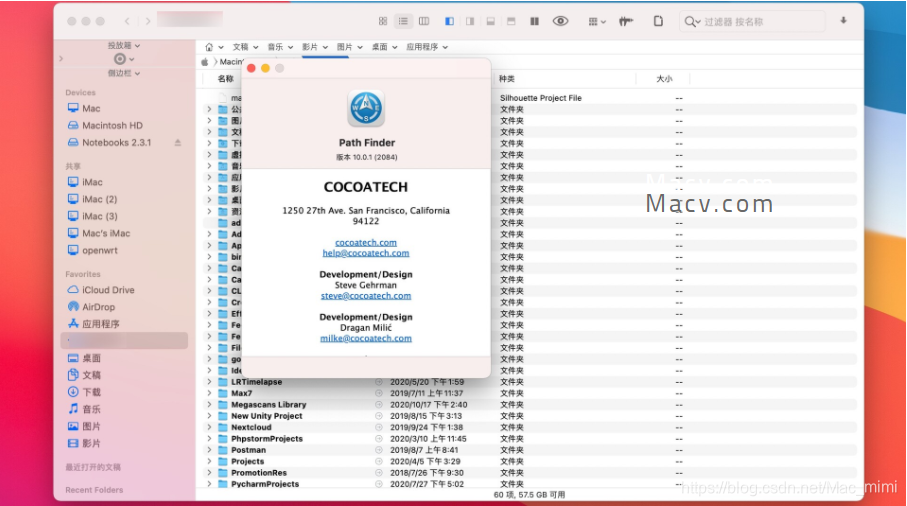The height and width of the screenshot is (506, 907).
Task: Click the drop stack target icon
Action: click(x=120, y=59)
